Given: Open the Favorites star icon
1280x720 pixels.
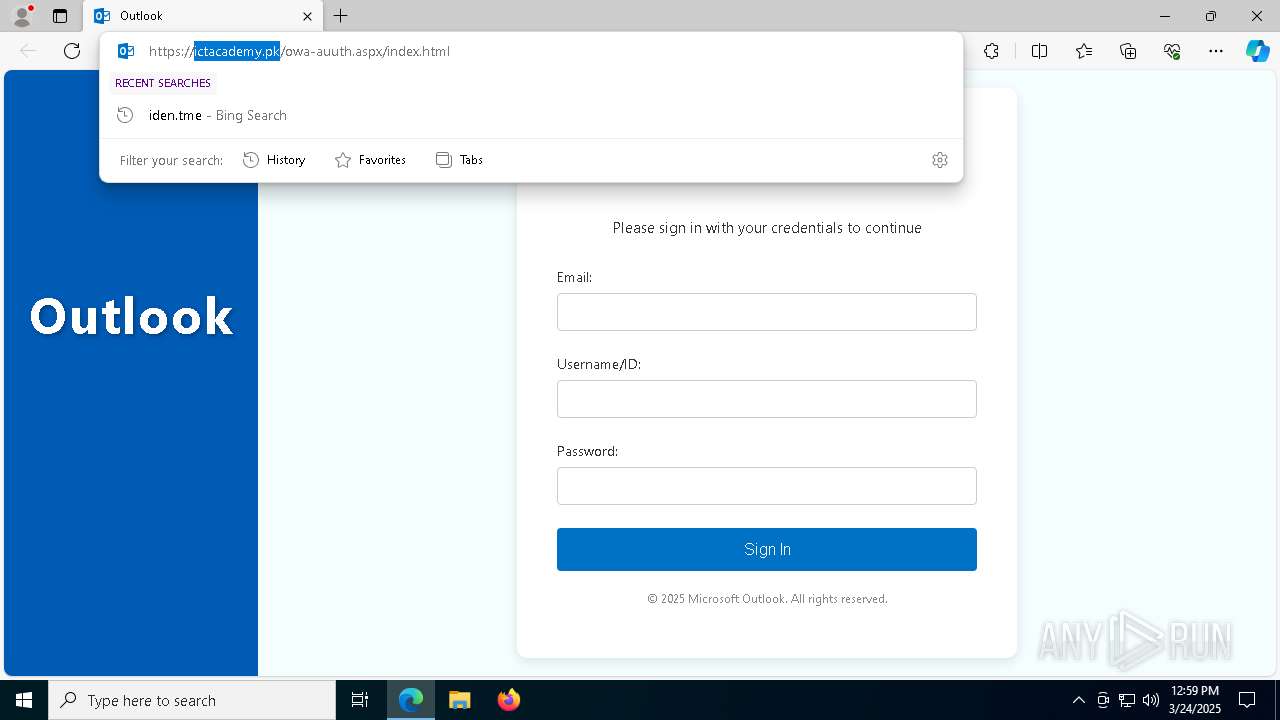Looking at the screenshot, I should click(x=1084, y=51).
